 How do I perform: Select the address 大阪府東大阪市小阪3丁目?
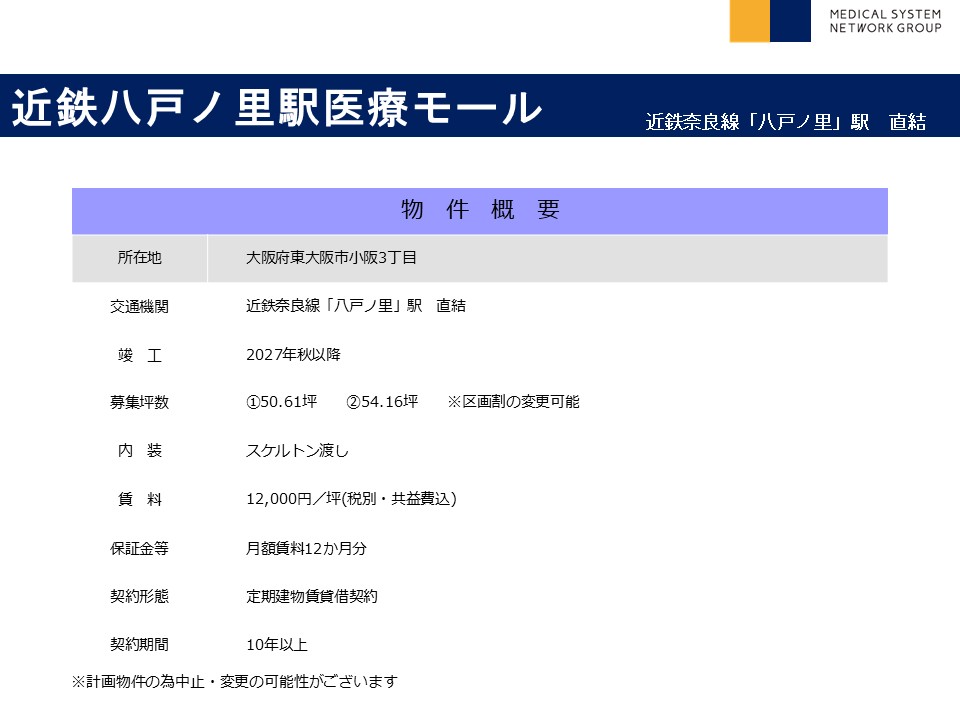[x=331, y=258]
